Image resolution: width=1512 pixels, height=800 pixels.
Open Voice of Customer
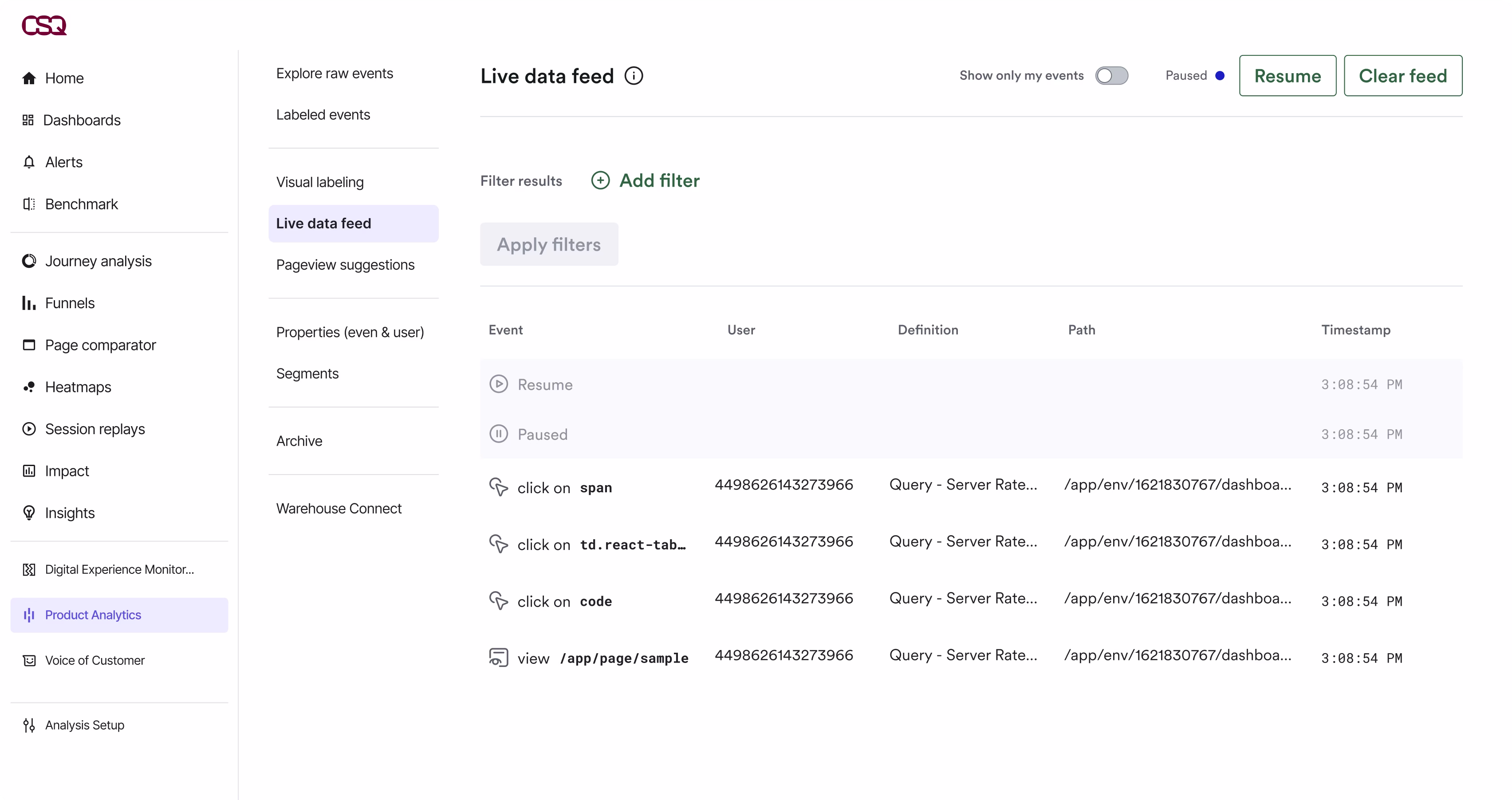[x=95, y=660]
